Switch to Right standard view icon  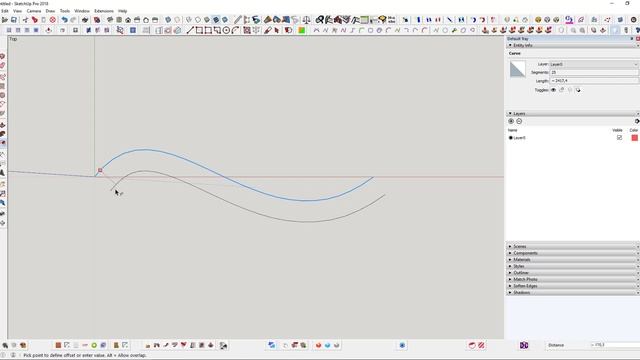137,20
